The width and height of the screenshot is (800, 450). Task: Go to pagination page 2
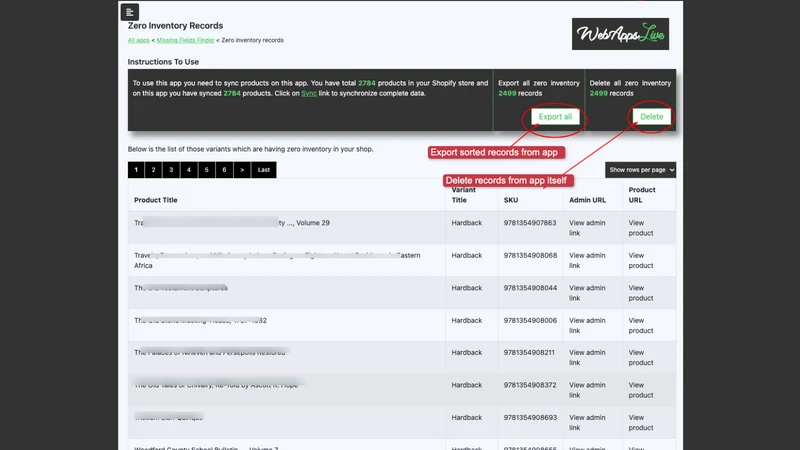(x=154, y=170)
